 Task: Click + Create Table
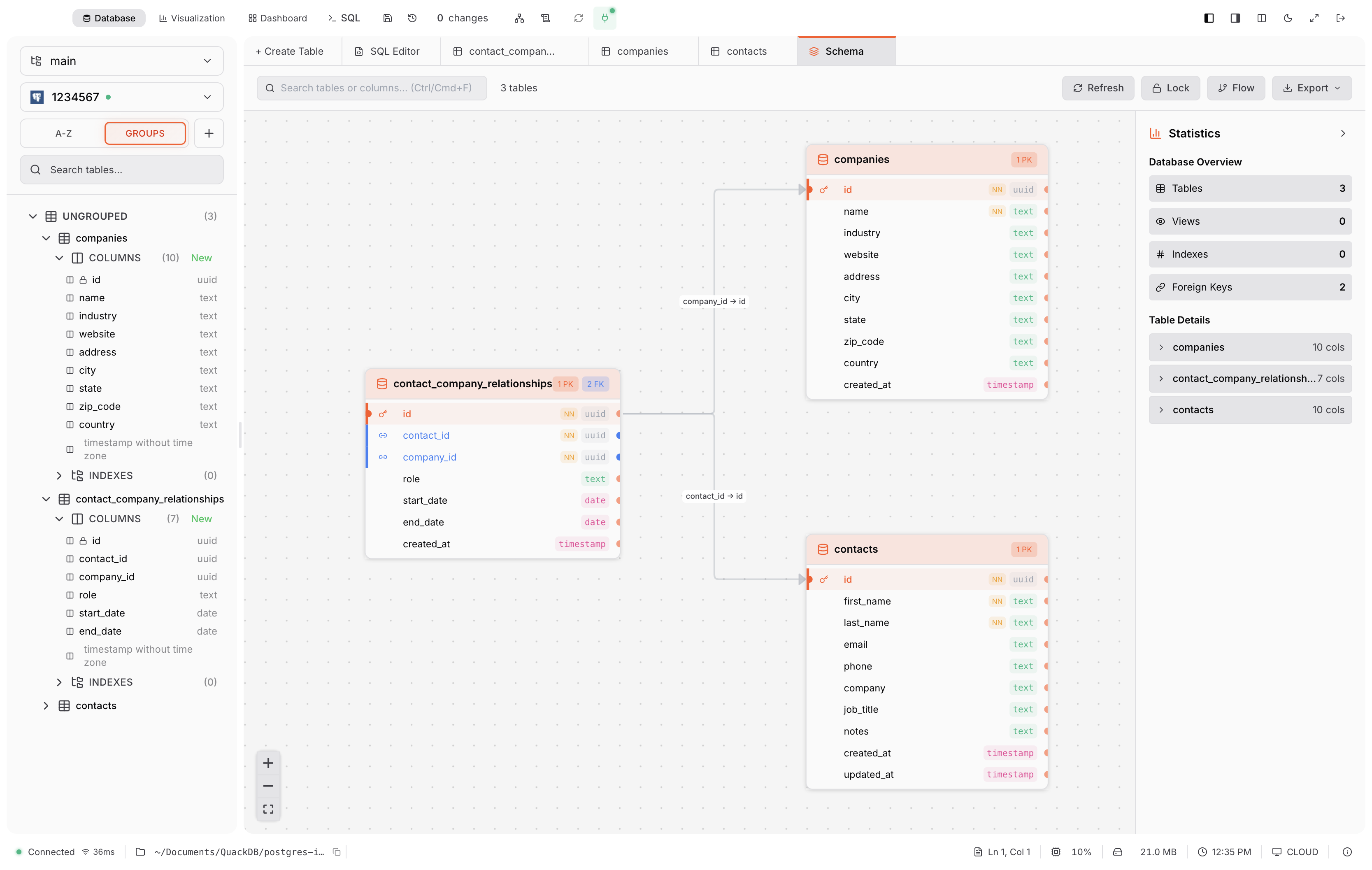coord(289,51)
